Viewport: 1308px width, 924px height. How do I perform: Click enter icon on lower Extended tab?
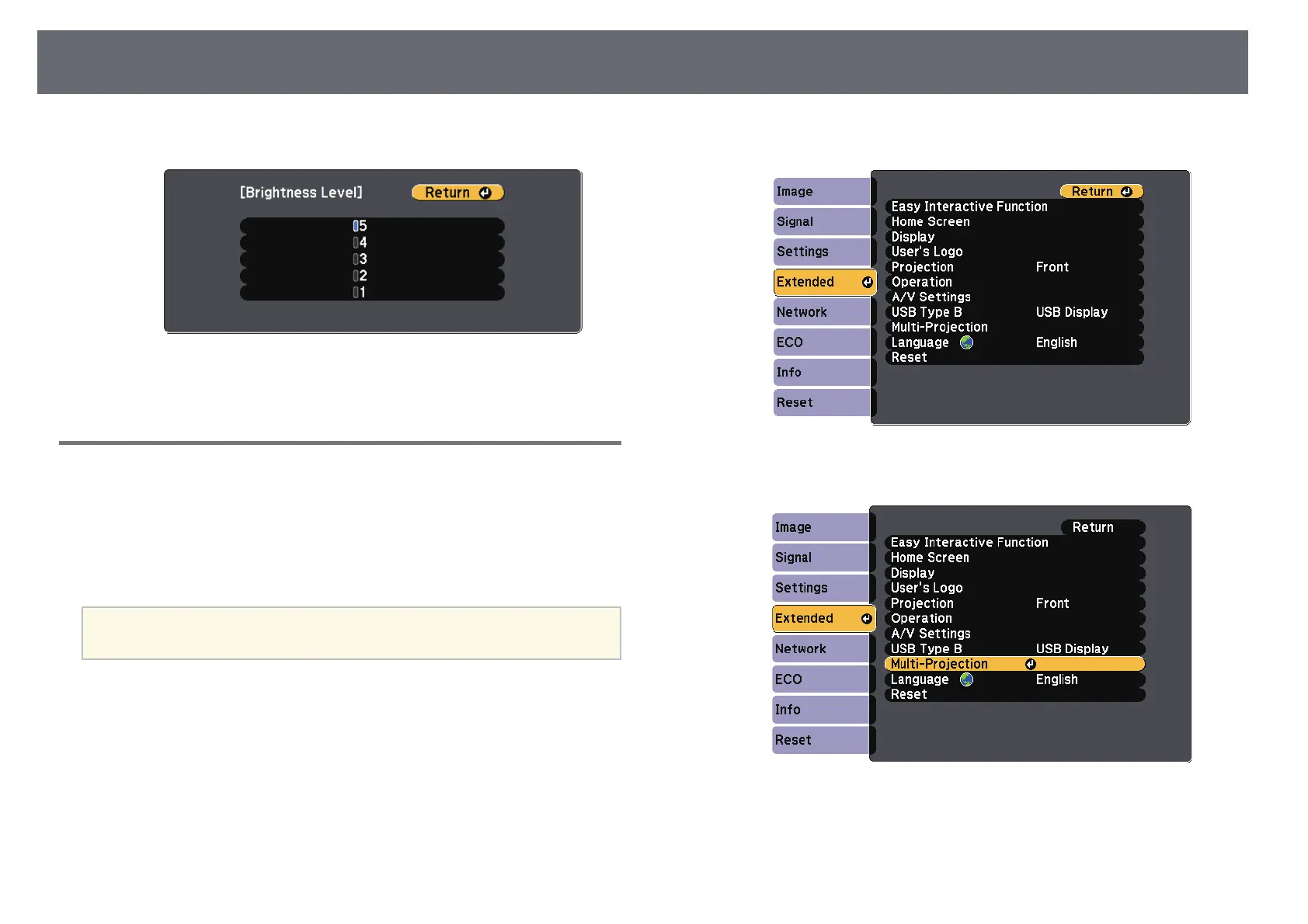click(866, 619)
